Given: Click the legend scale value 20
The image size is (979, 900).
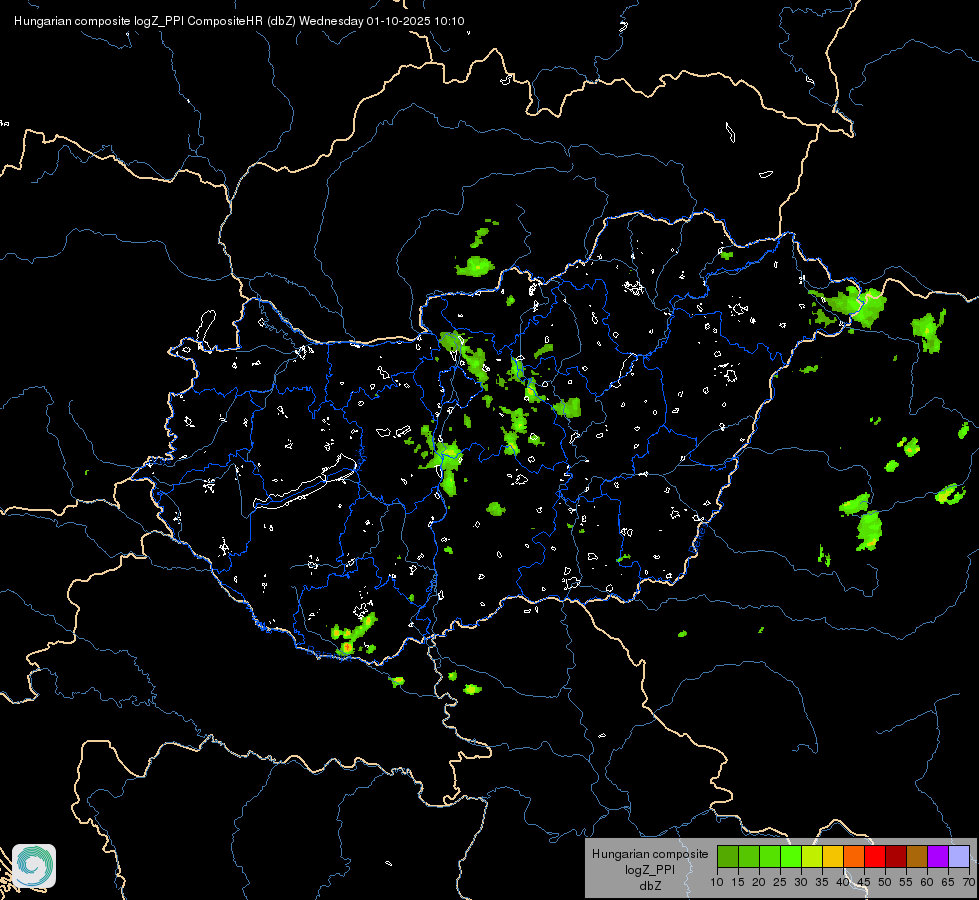Looking at the screenshot, I should [759, 882].
